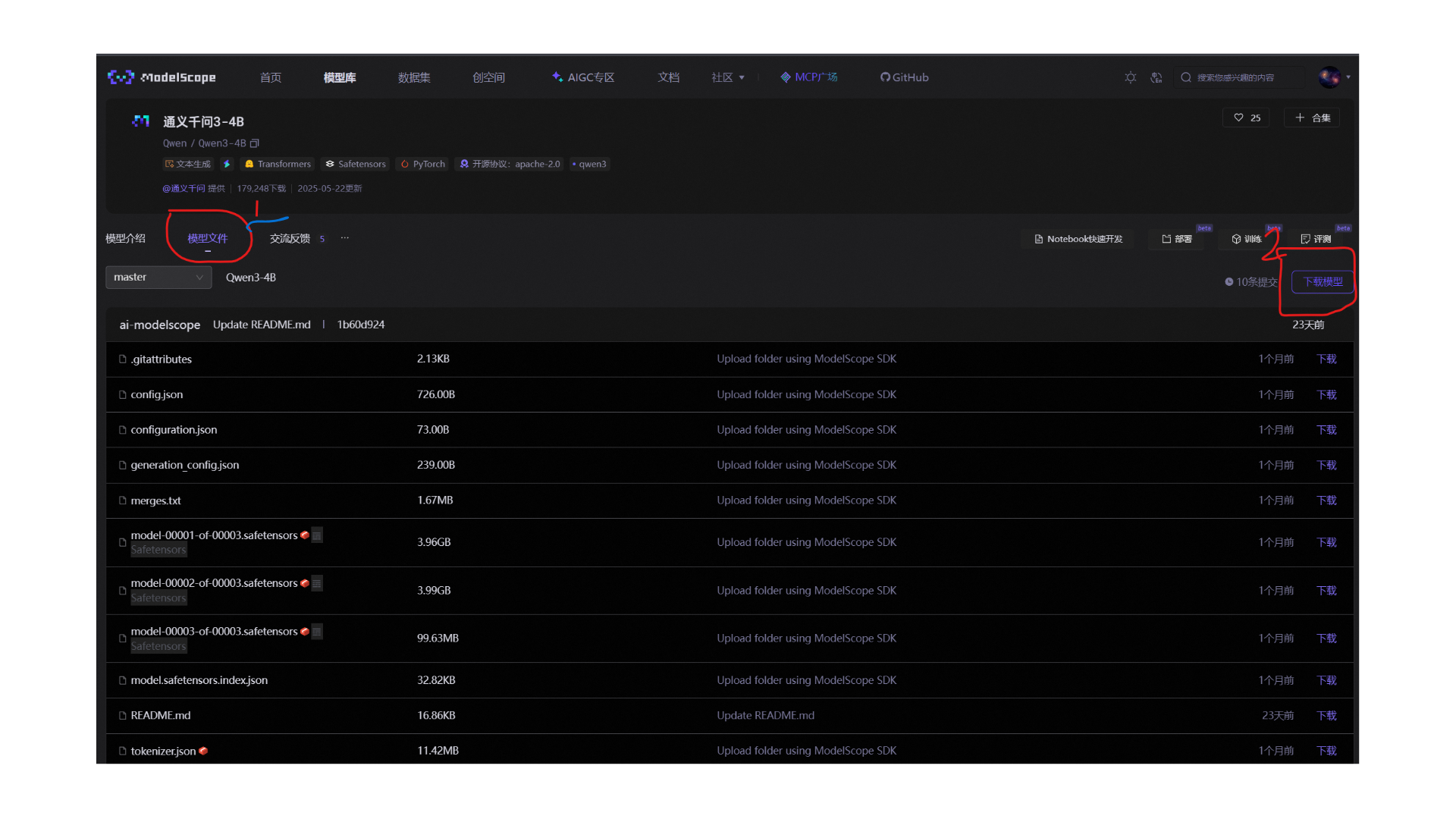Switch to the 交流反馈 tab

click(290, 238)
